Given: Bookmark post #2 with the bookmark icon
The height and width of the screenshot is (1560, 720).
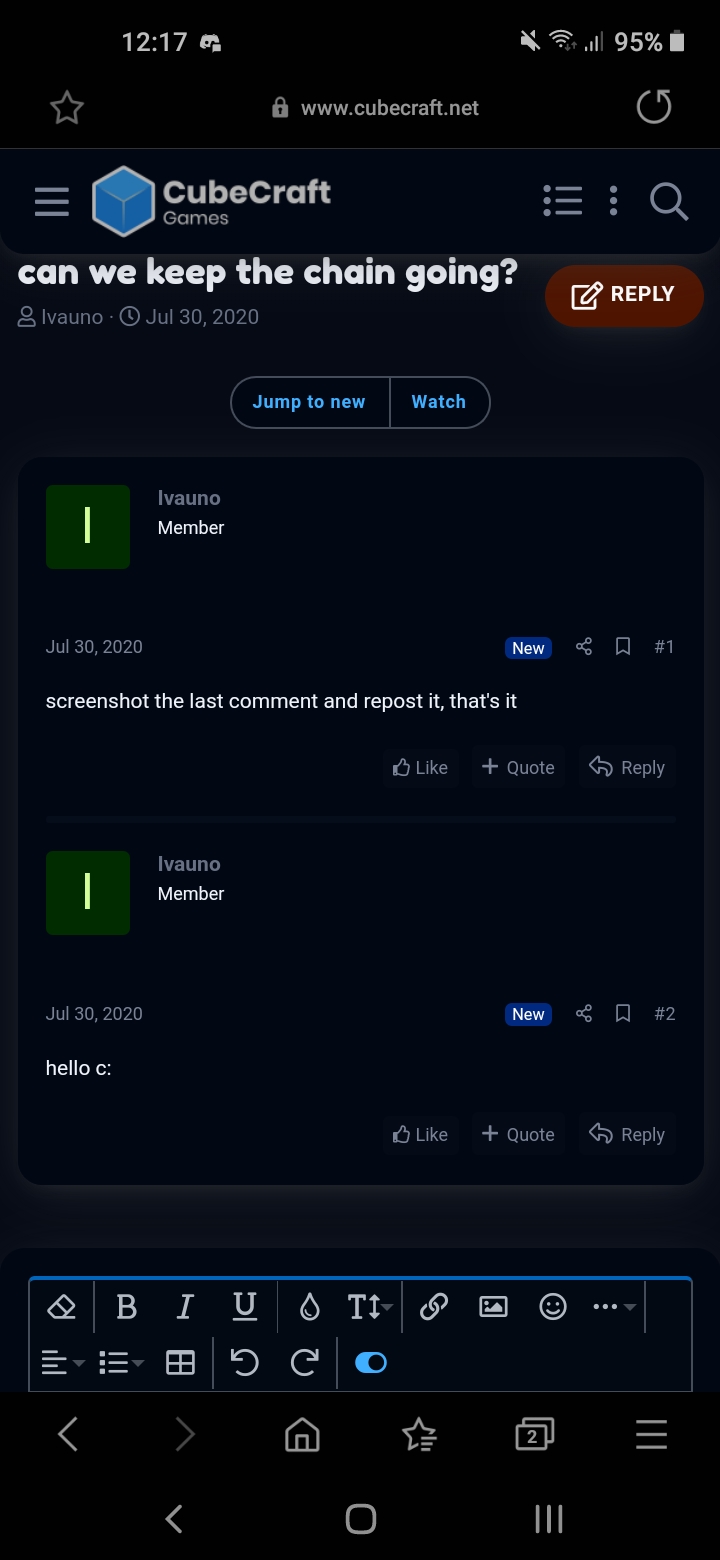Looking at the screenshot, I should [x=623, y=1013].
